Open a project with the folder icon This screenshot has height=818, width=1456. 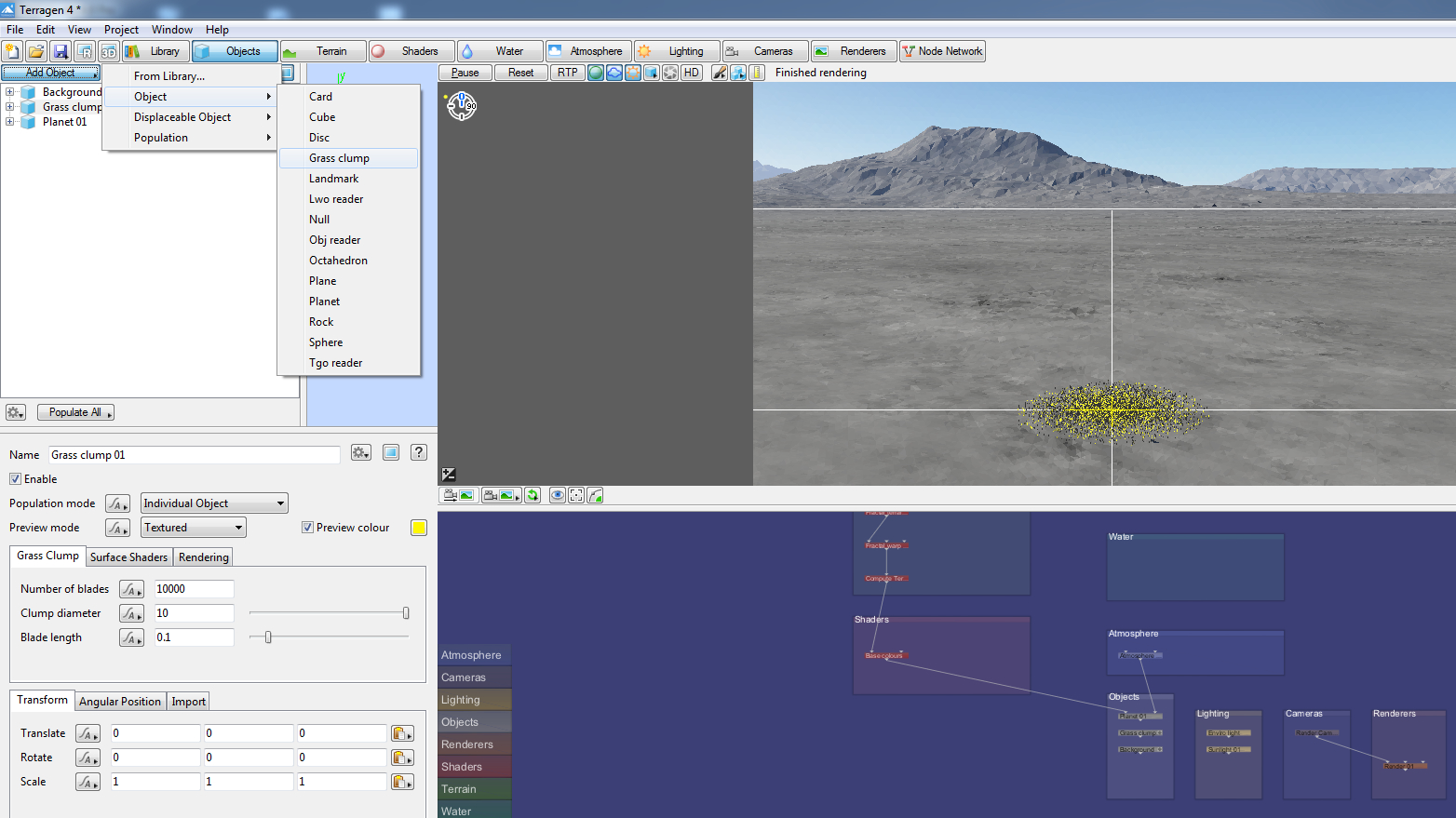click(36, 51)
